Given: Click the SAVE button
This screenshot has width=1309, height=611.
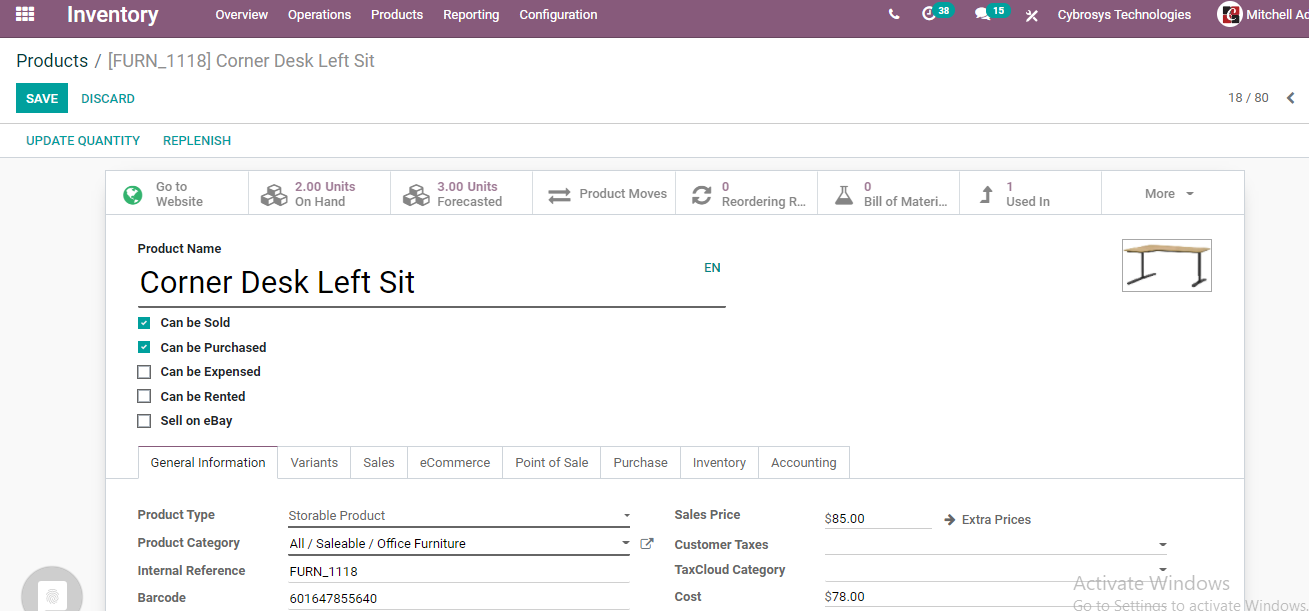Looking at the screenshot, I should click(42, 98).
